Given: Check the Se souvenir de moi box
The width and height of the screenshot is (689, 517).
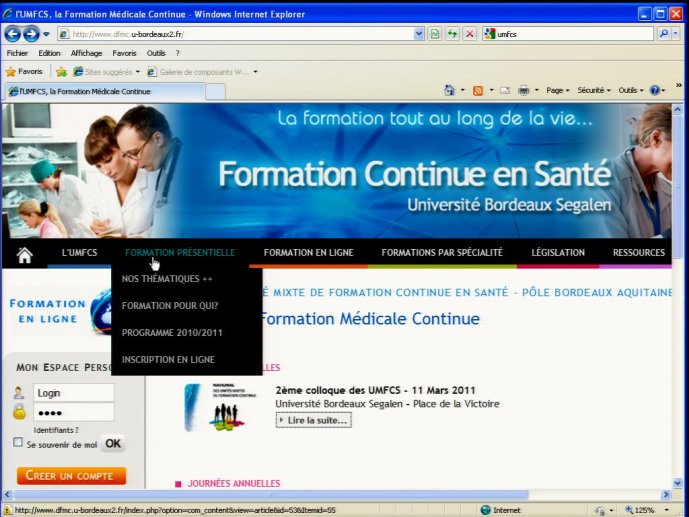Looking at the screenshot, I should pos(18,442).
